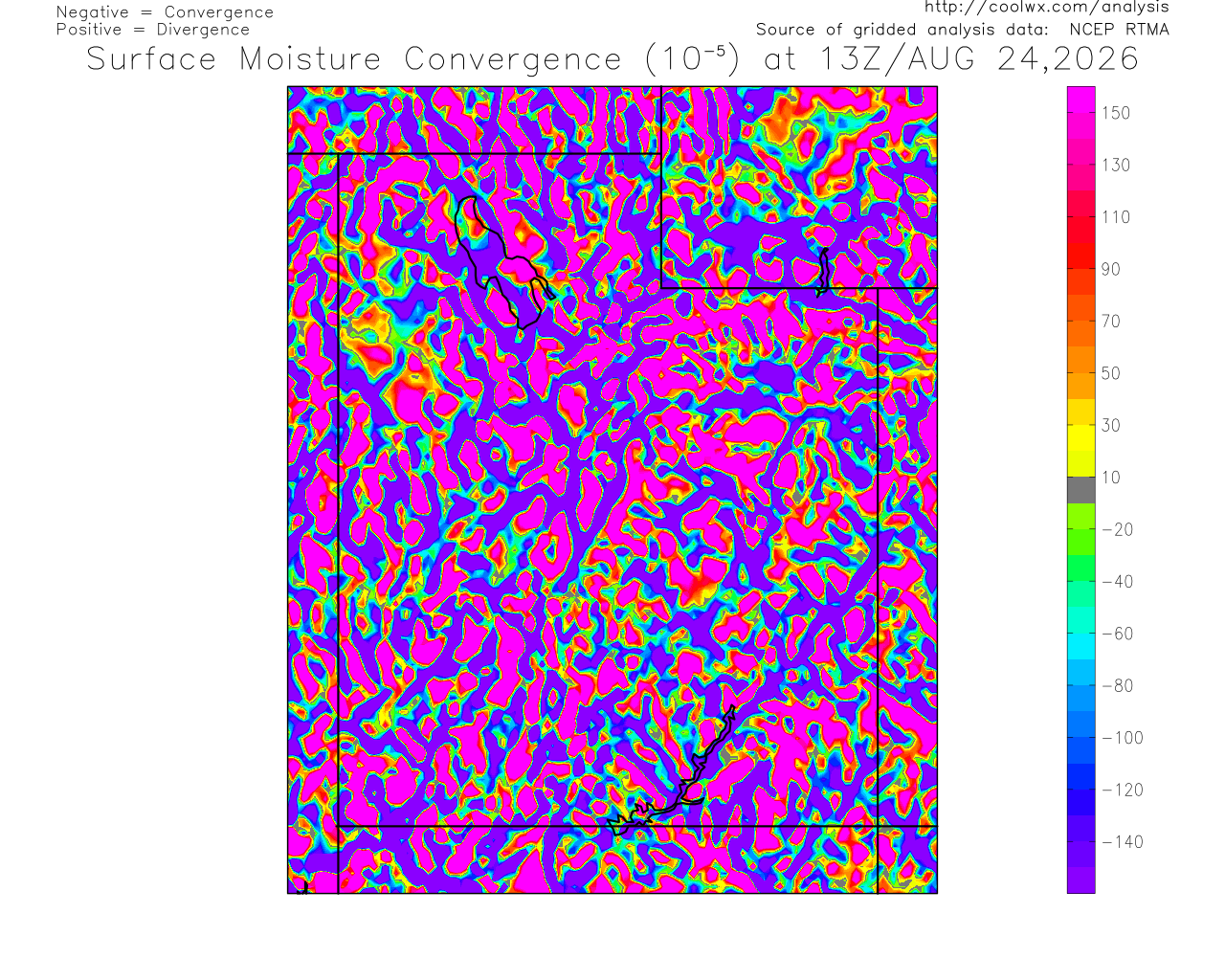Click the yellow segment near the 30 label
Image resolution: width=1225 pixels, height=980 pixels.
[x=1081, y=425]
